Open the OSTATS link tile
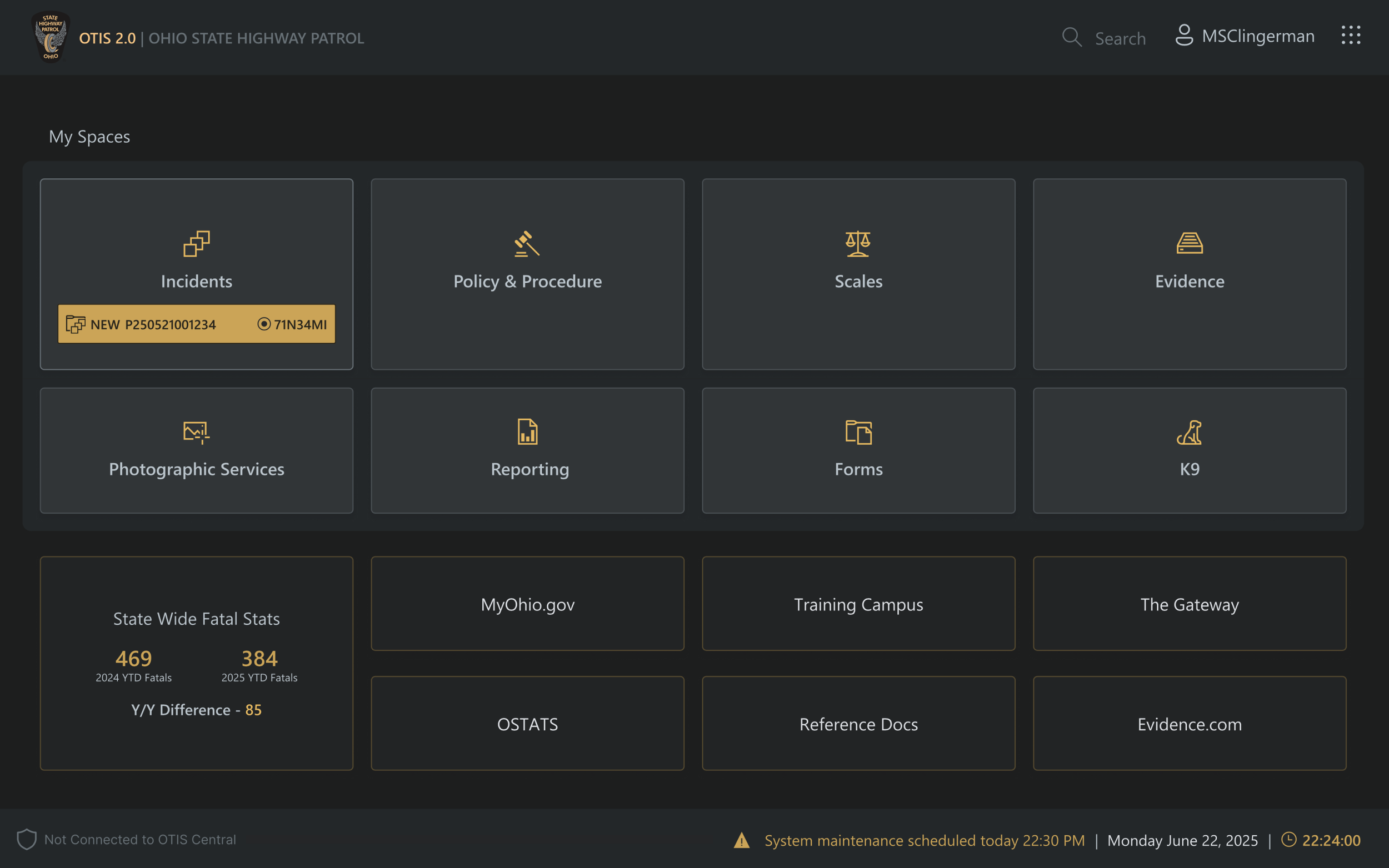The height and width of the screenshot is (868, 1389). 527,724
